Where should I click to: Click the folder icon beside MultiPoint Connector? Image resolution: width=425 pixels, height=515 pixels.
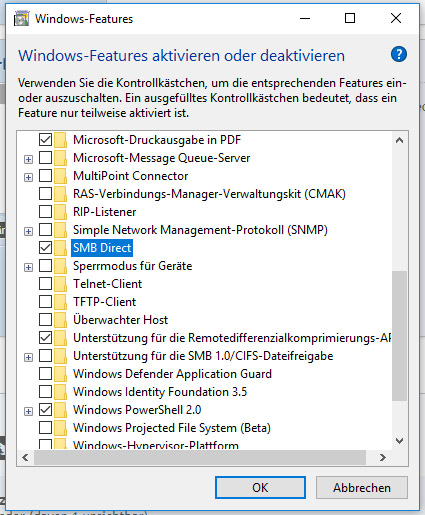click(61, 176)
